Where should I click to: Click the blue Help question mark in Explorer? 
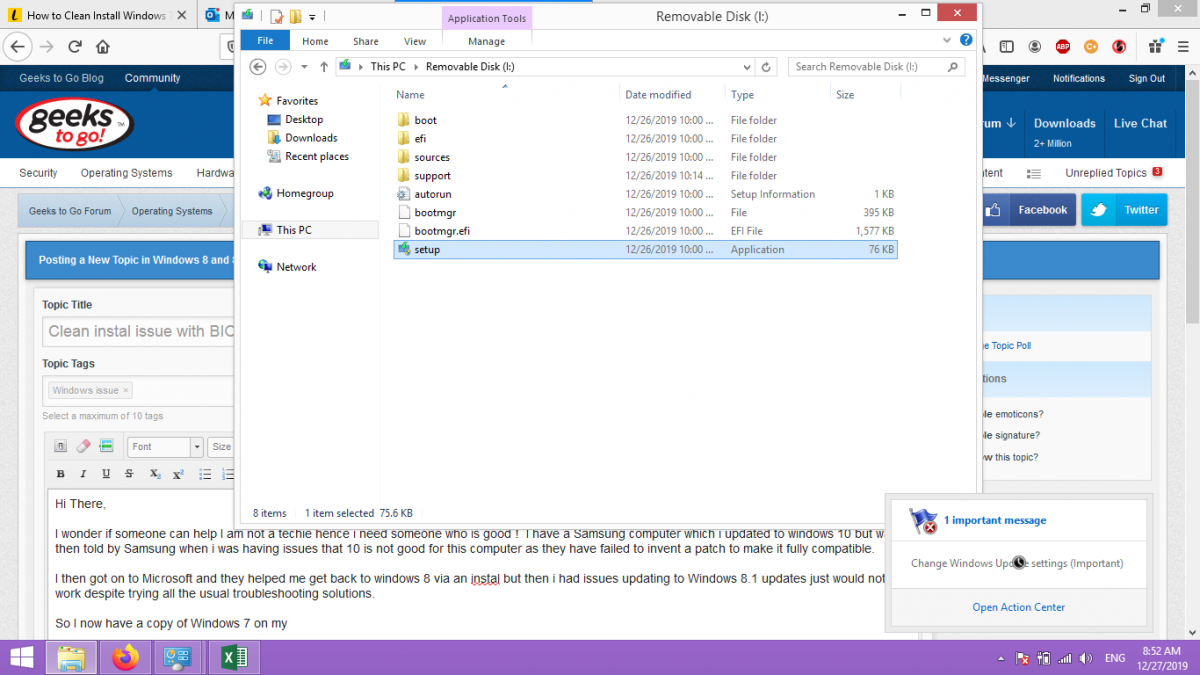point(966,41)
